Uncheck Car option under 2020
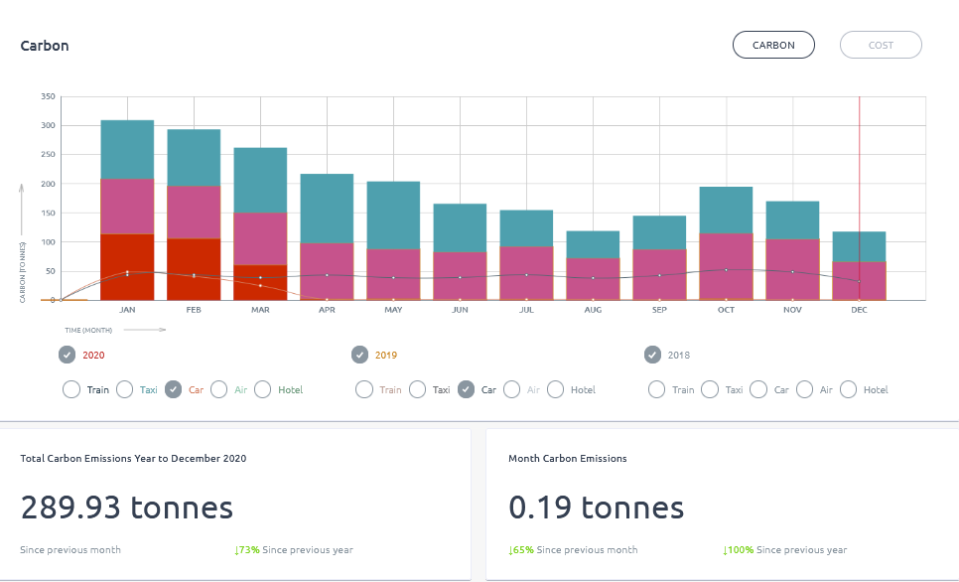This screenshot has width=959, height=582. pyautogui.click(x=173, y=390)
